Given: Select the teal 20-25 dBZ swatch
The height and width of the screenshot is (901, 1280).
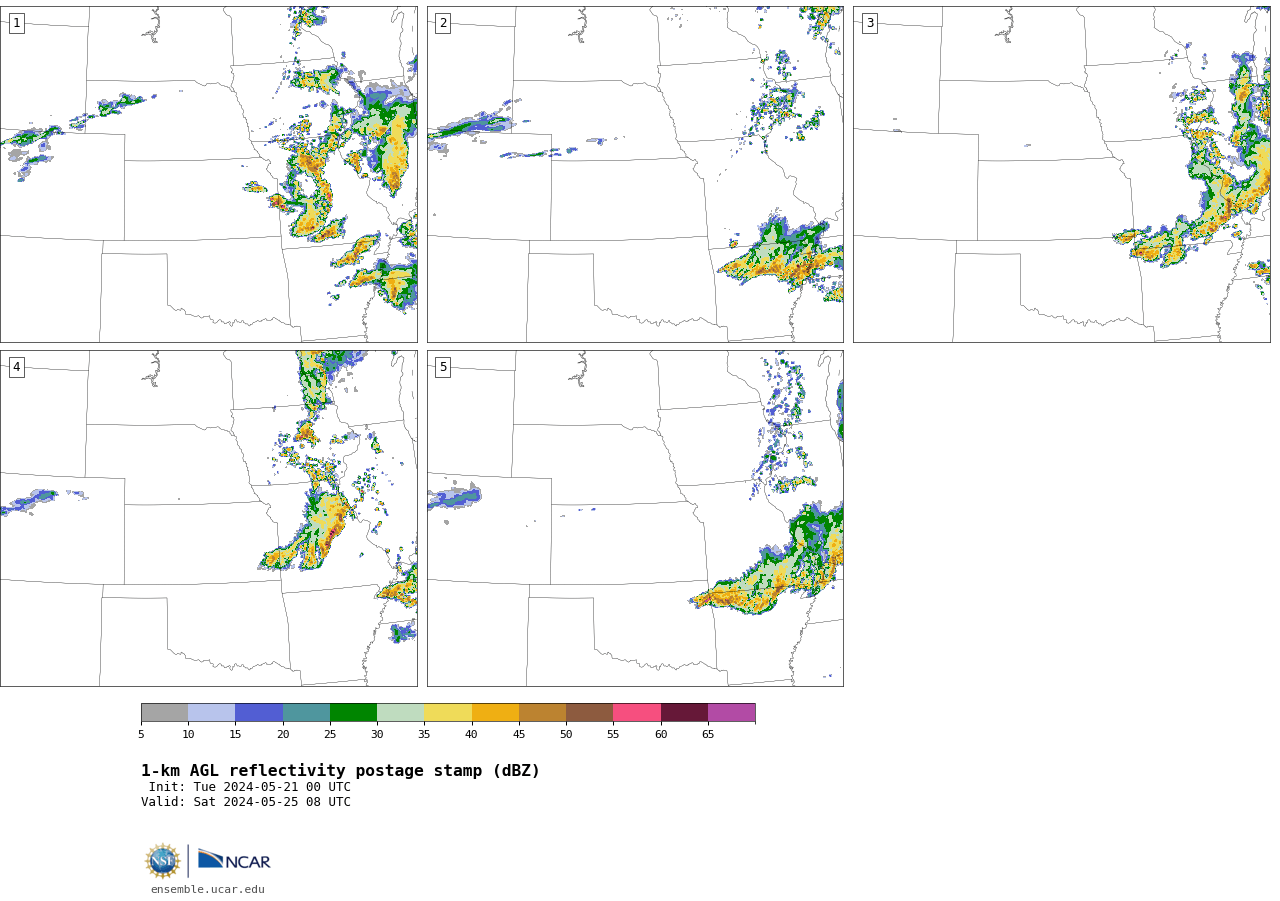Looking at the screenshot, I should tap(306, 713).
